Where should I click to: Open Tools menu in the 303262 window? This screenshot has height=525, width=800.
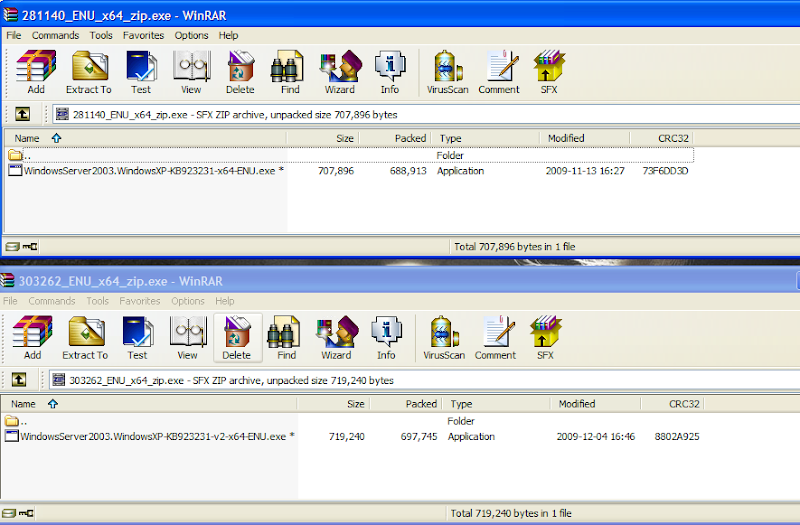[97, 301]
